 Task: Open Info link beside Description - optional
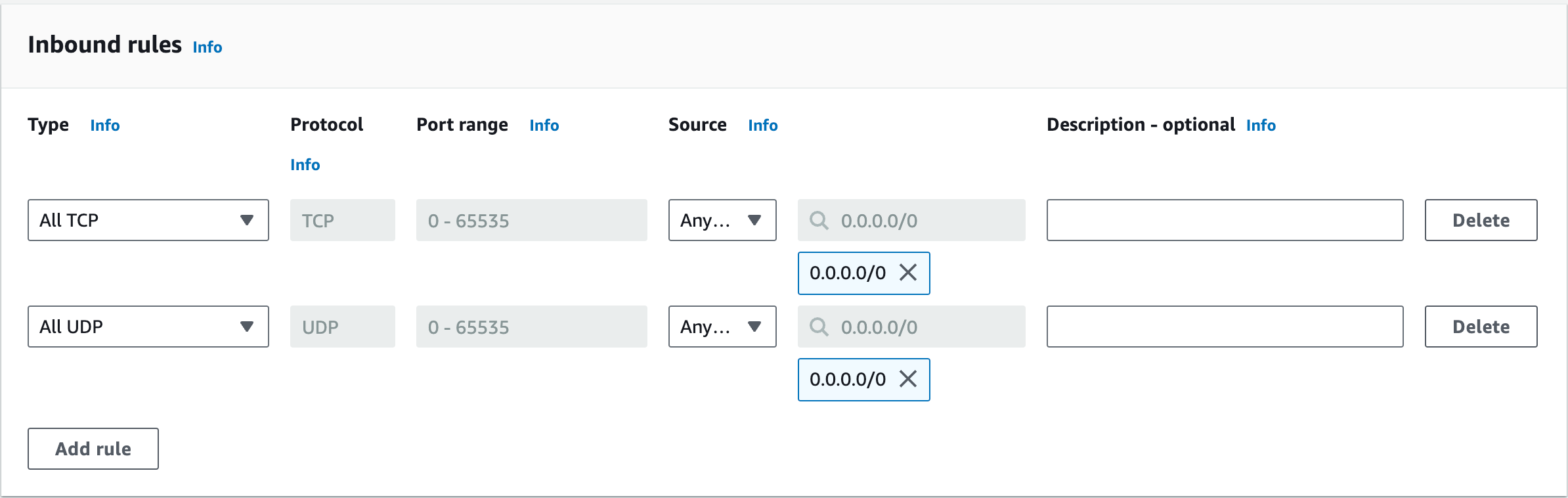[1261, 125]
